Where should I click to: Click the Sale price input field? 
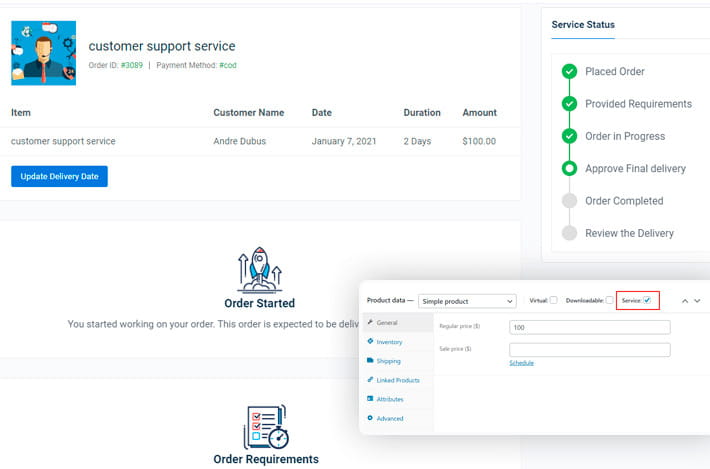590,349
